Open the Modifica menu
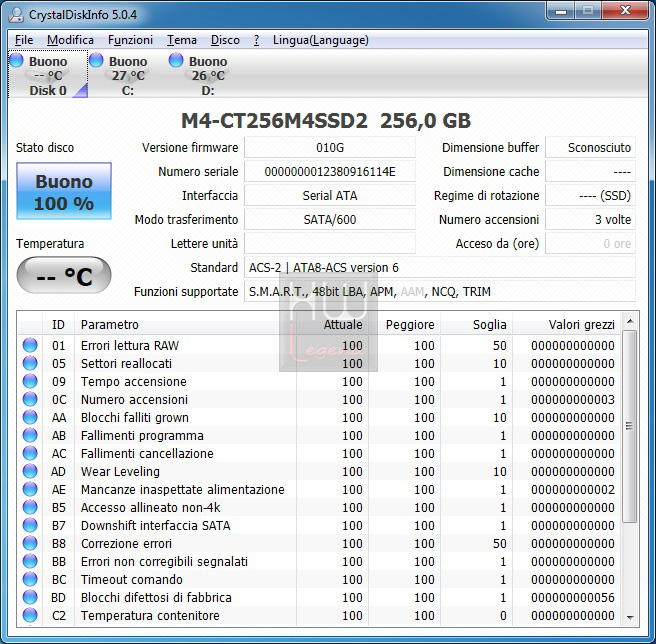This screenshot has width=656, height=644. point(70,40)
